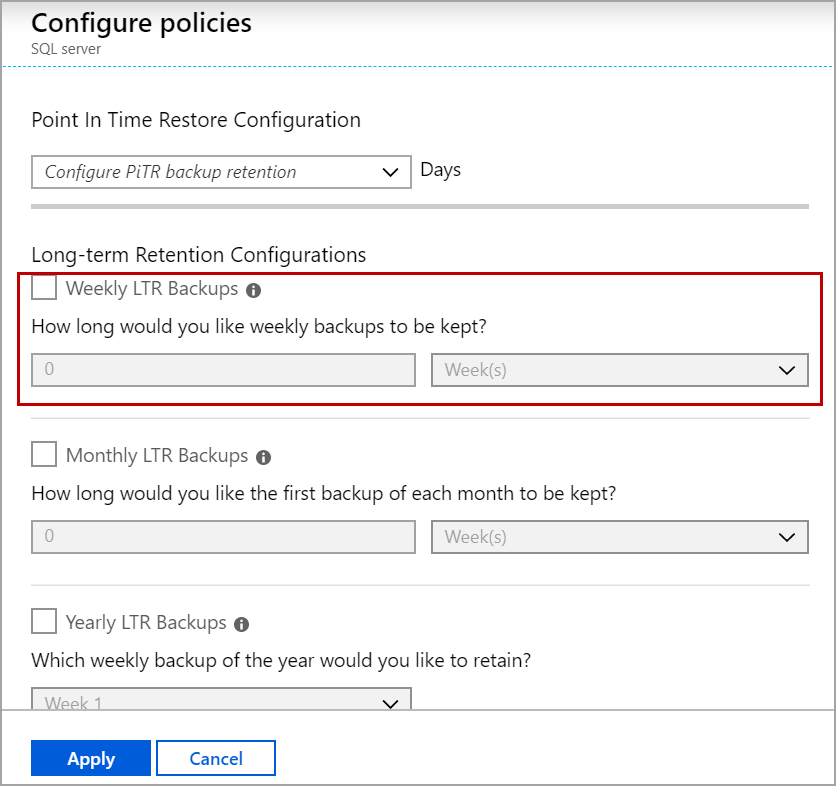Viewport: 836px width, 786px height.
Task: Expand the weekly backups Week(s) unit dropdown
Action: point(619,370)
